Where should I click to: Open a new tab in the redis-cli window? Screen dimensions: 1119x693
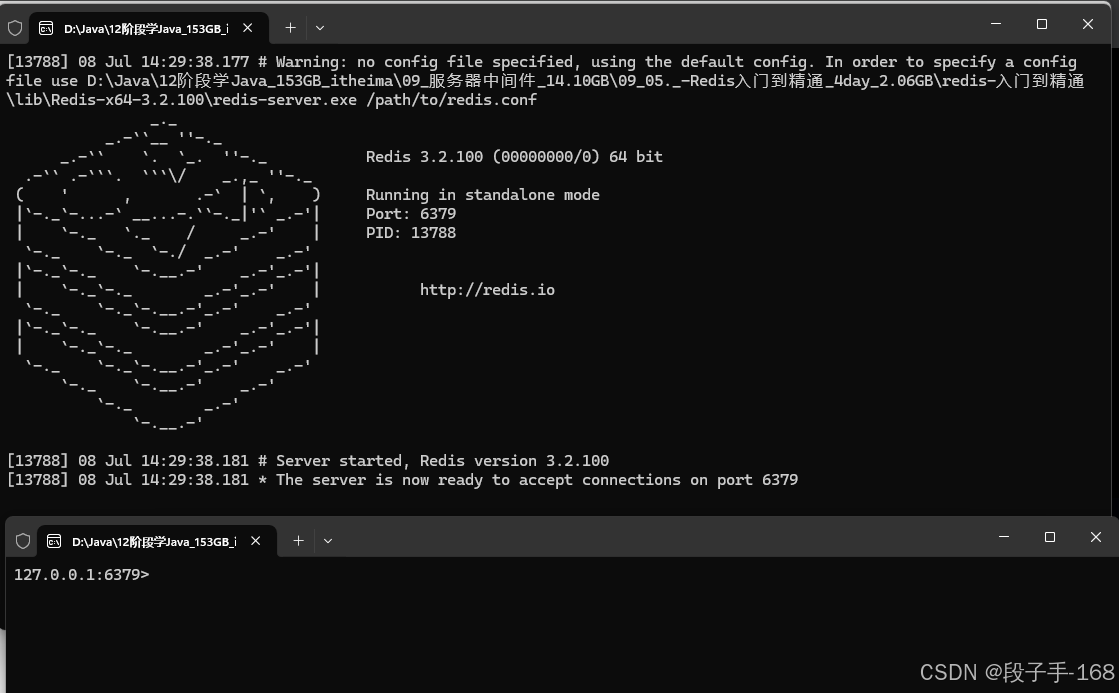tap(298, 541)
